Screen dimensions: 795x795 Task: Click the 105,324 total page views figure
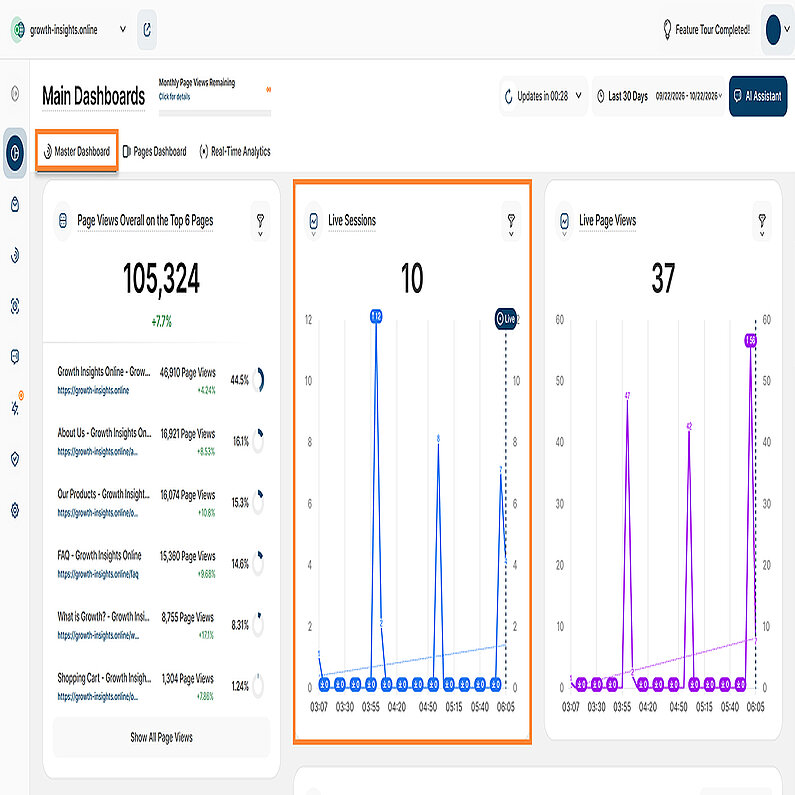pos(162,278)
